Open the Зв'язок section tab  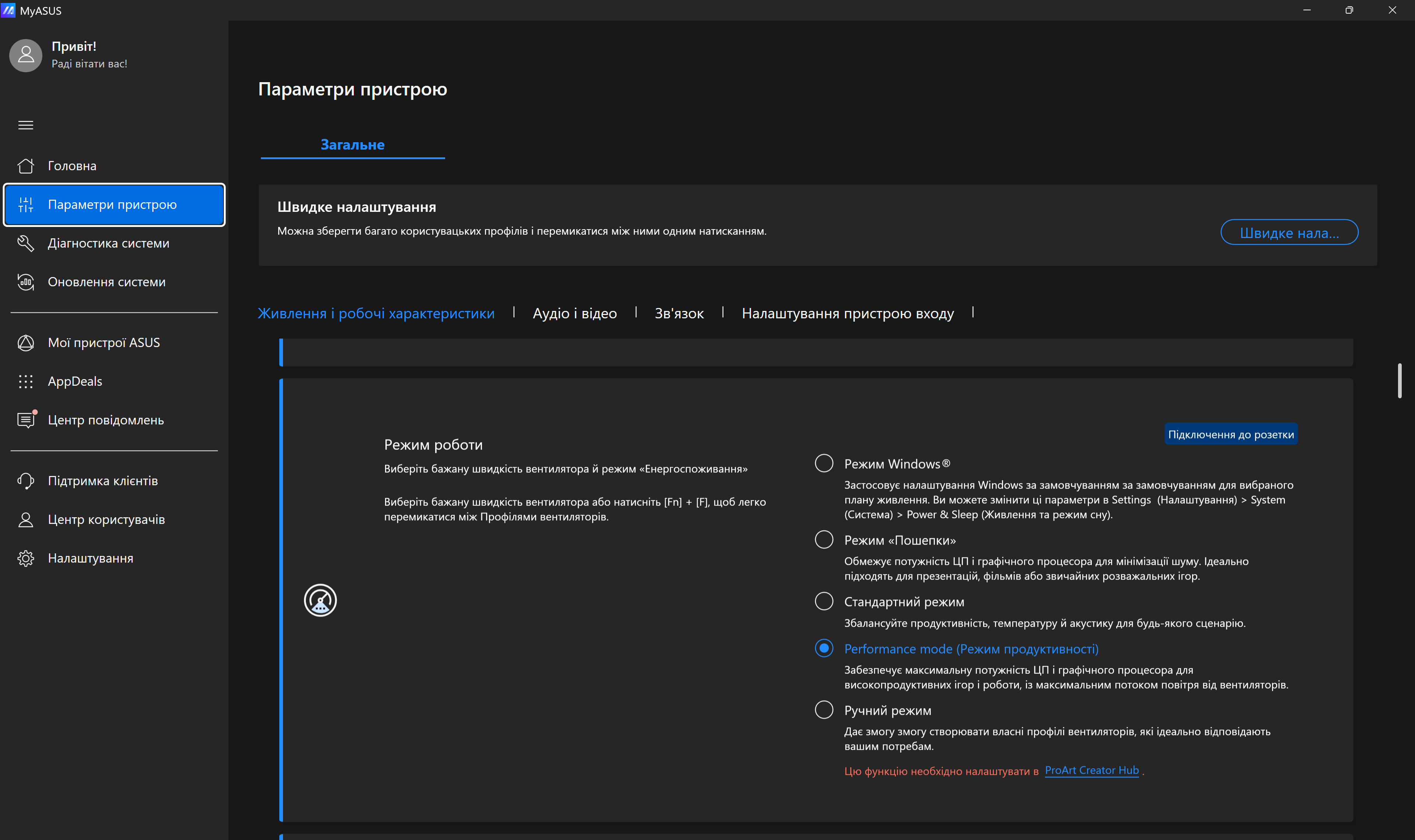click(679, 313)
